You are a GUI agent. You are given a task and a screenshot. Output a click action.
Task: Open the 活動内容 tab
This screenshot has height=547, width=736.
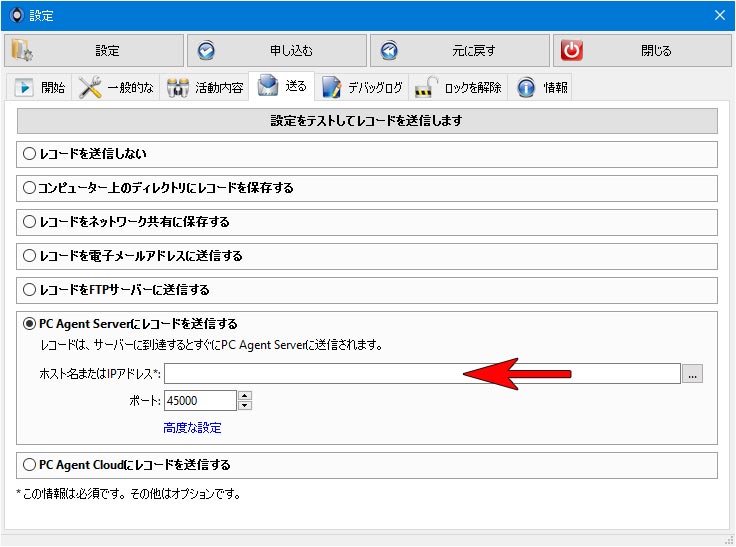click(x=204, y=87)
